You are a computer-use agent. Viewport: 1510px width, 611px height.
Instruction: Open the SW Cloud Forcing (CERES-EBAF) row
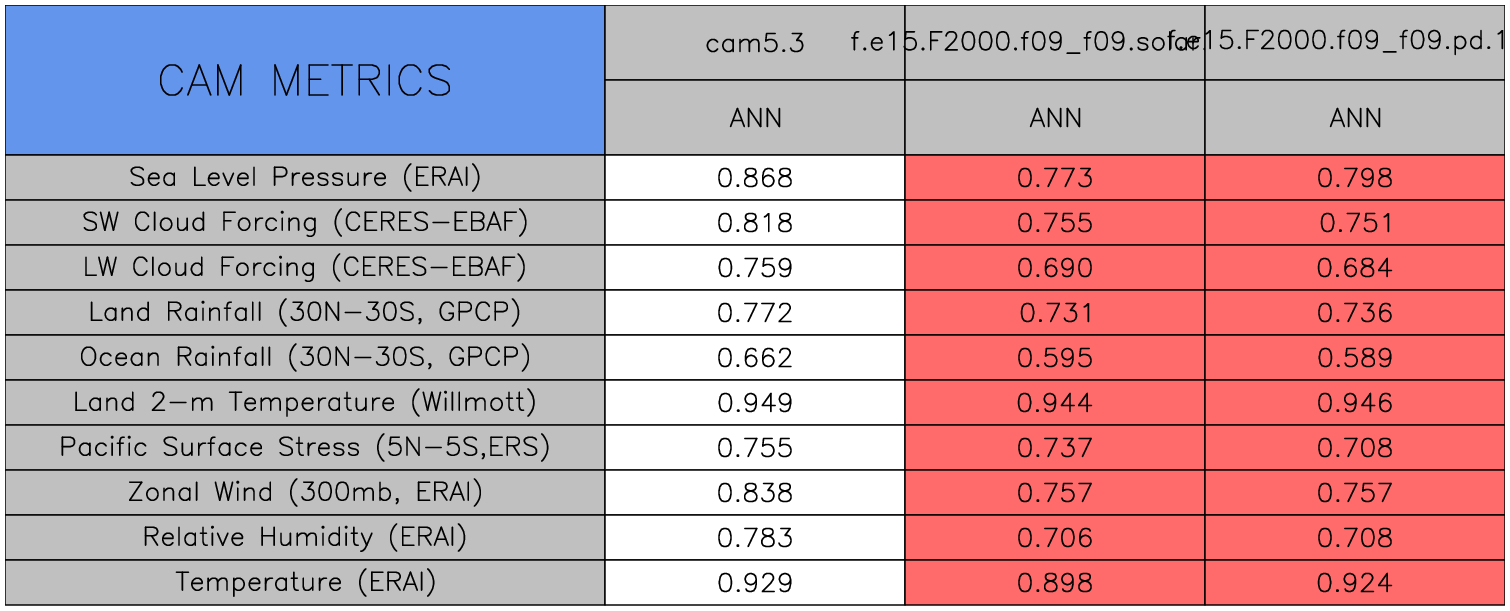(305, 222)
